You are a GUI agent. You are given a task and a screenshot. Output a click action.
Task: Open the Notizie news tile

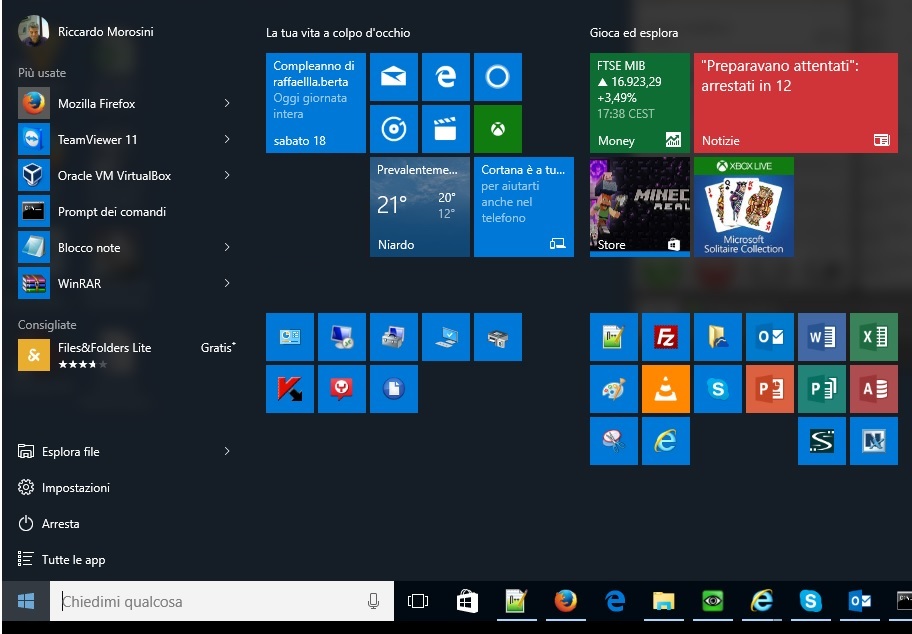pyautogui.click(x=796, y=103)
